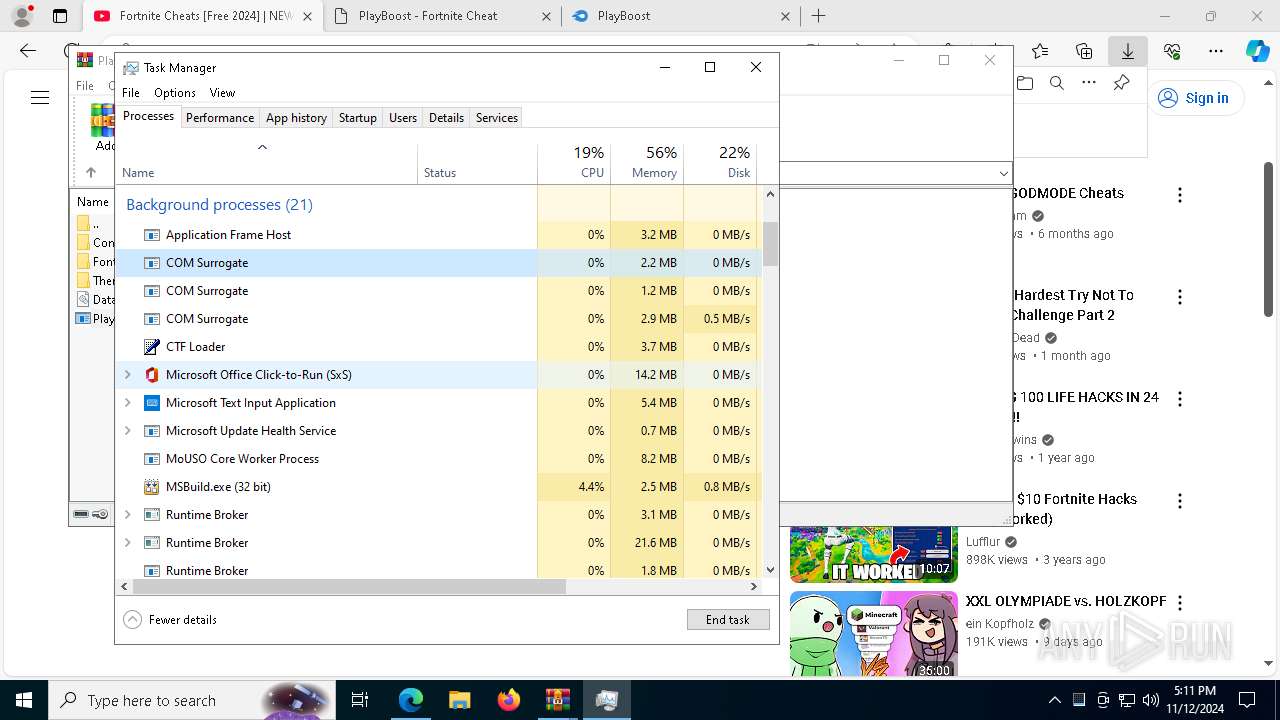Click the Task Manager vertical scrollbar thumb
Image resolution: width=1280 pixels, height=720 pixels.
[770, 244]
